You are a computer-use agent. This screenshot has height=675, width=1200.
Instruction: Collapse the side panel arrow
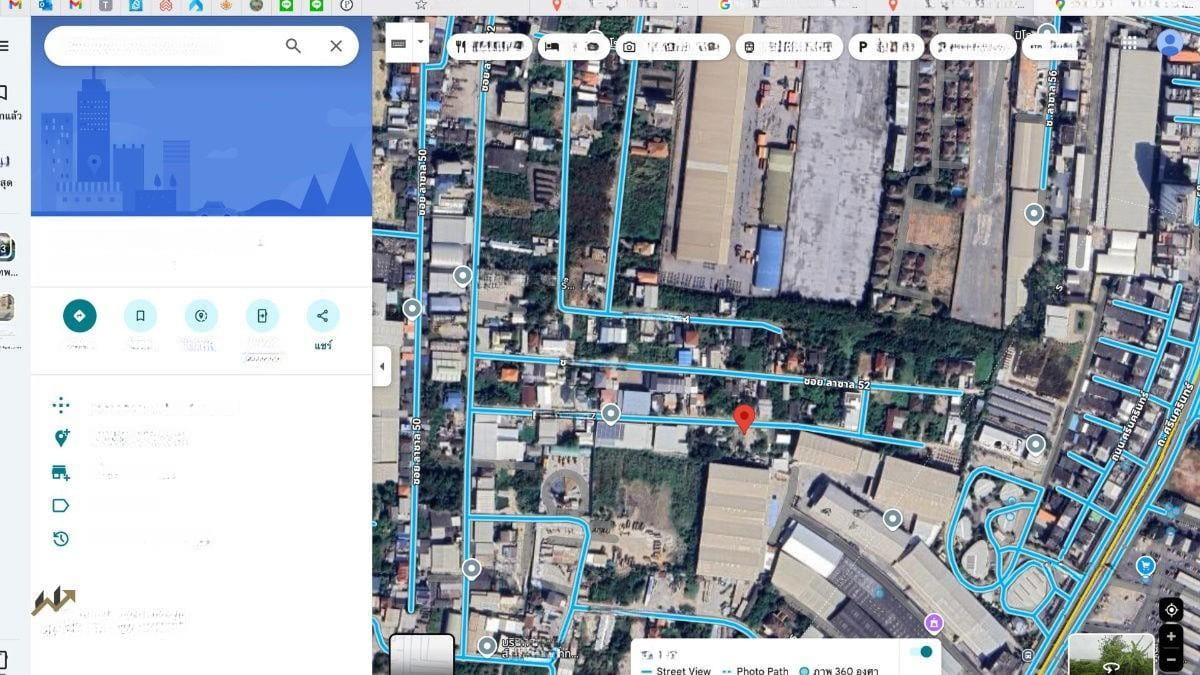coord(381,367)
